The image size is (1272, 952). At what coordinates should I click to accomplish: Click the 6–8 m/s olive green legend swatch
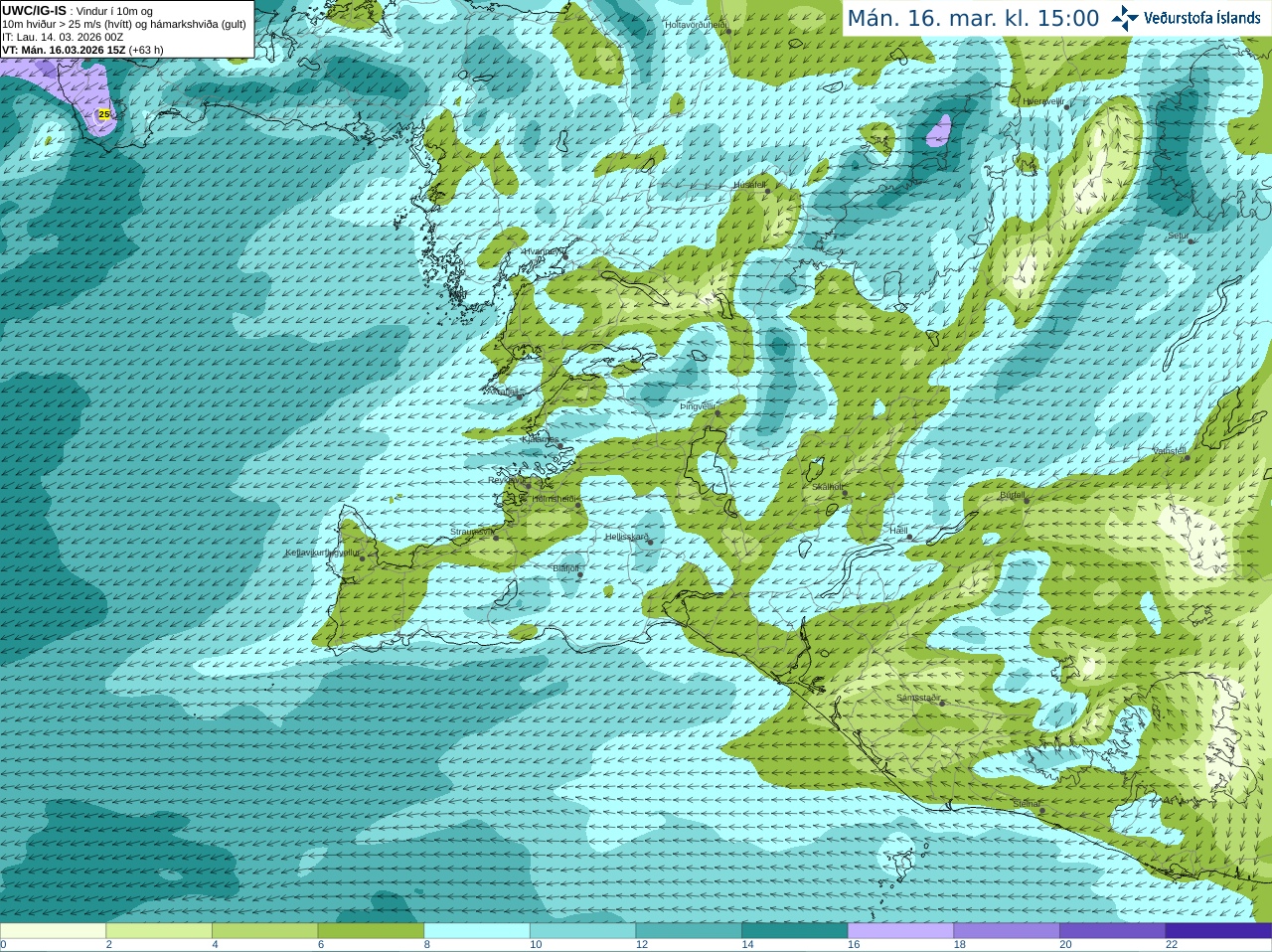point(371,931)
